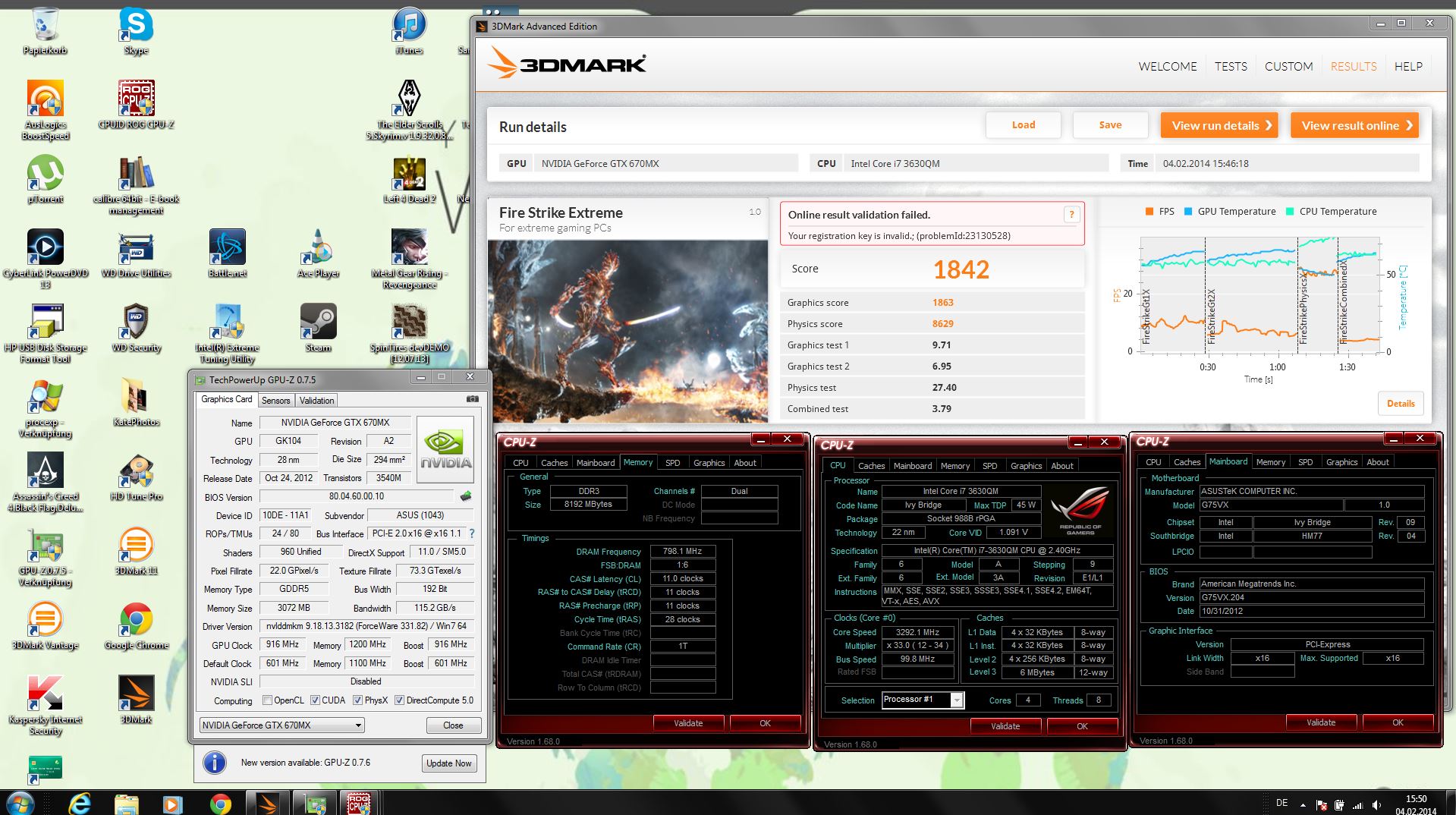The height and width of the screenshot is (815, 1456).
Task: Toggle the CUDA checkbox in GPU-Z
Action: coord(315,700)
